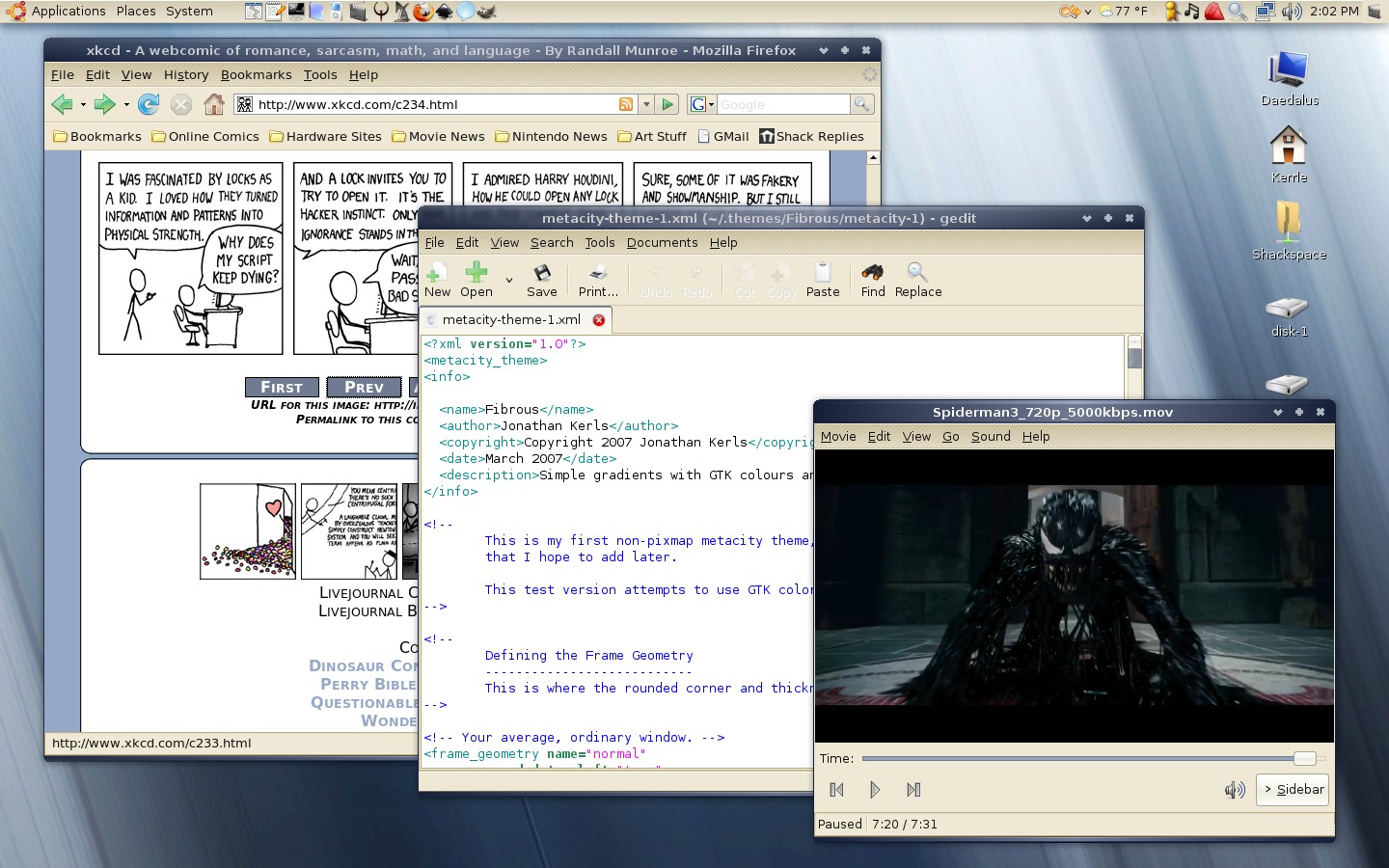Click the gedit Paste icon

(x=823, y=279)
